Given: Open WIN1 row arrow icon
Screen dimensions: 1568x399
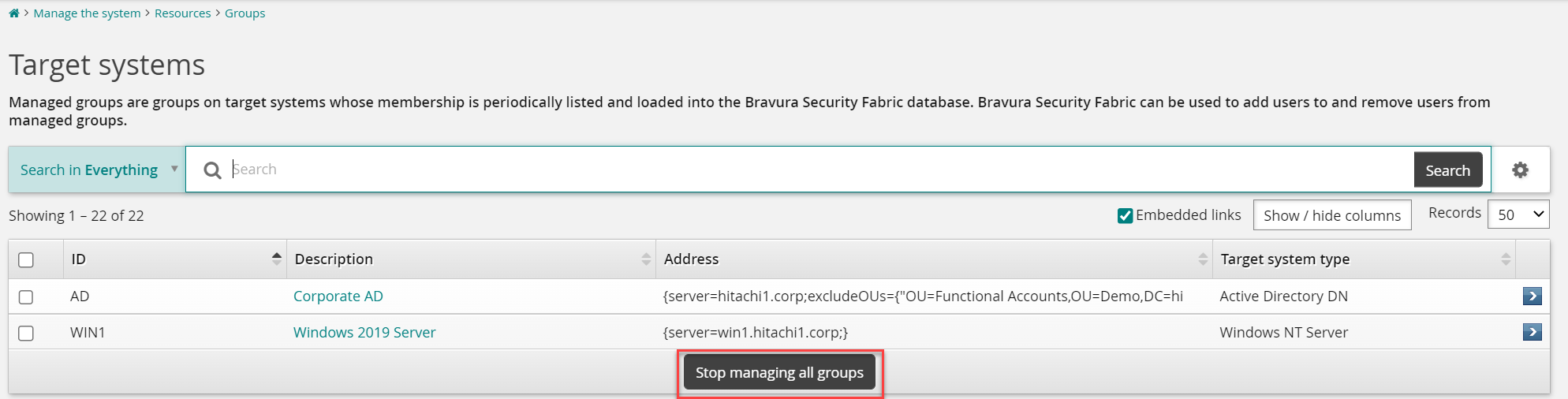Looking at the screenshot, I should [x=1532, y=332].
